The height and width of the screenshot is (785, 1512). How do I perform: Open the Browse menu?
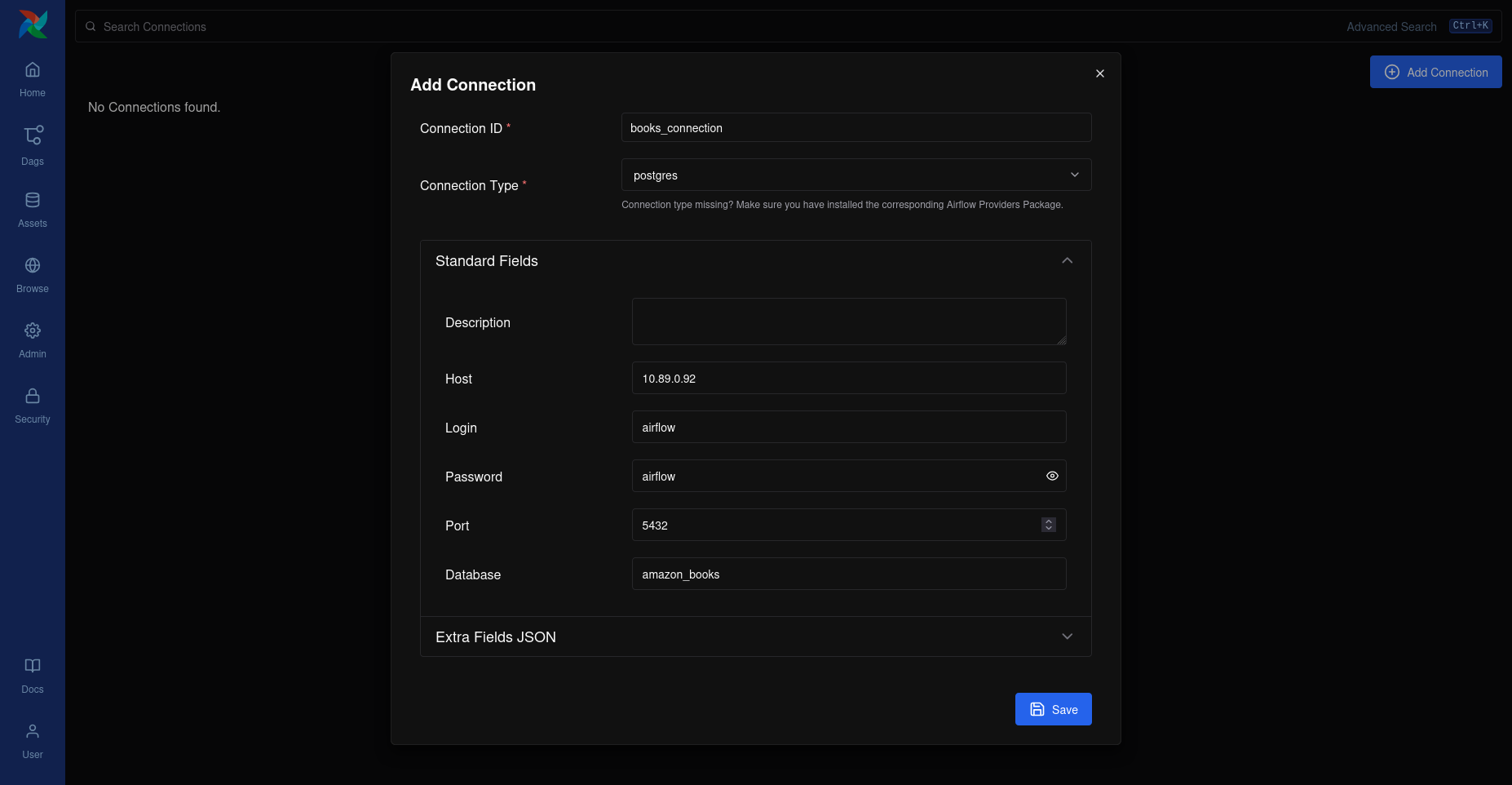click(x=33, y=275)
